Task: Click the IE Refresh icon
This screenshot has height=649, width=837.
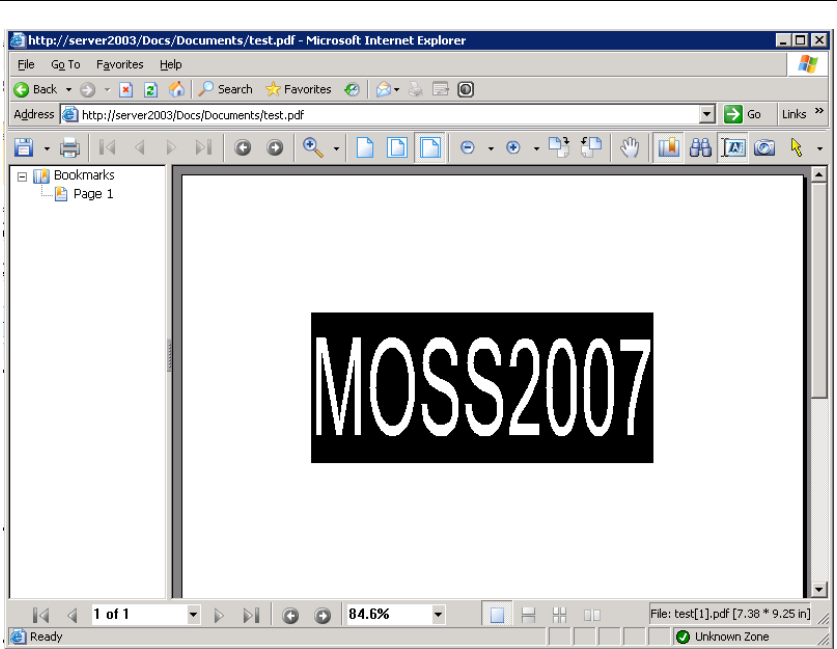Action: click(151, 90)
